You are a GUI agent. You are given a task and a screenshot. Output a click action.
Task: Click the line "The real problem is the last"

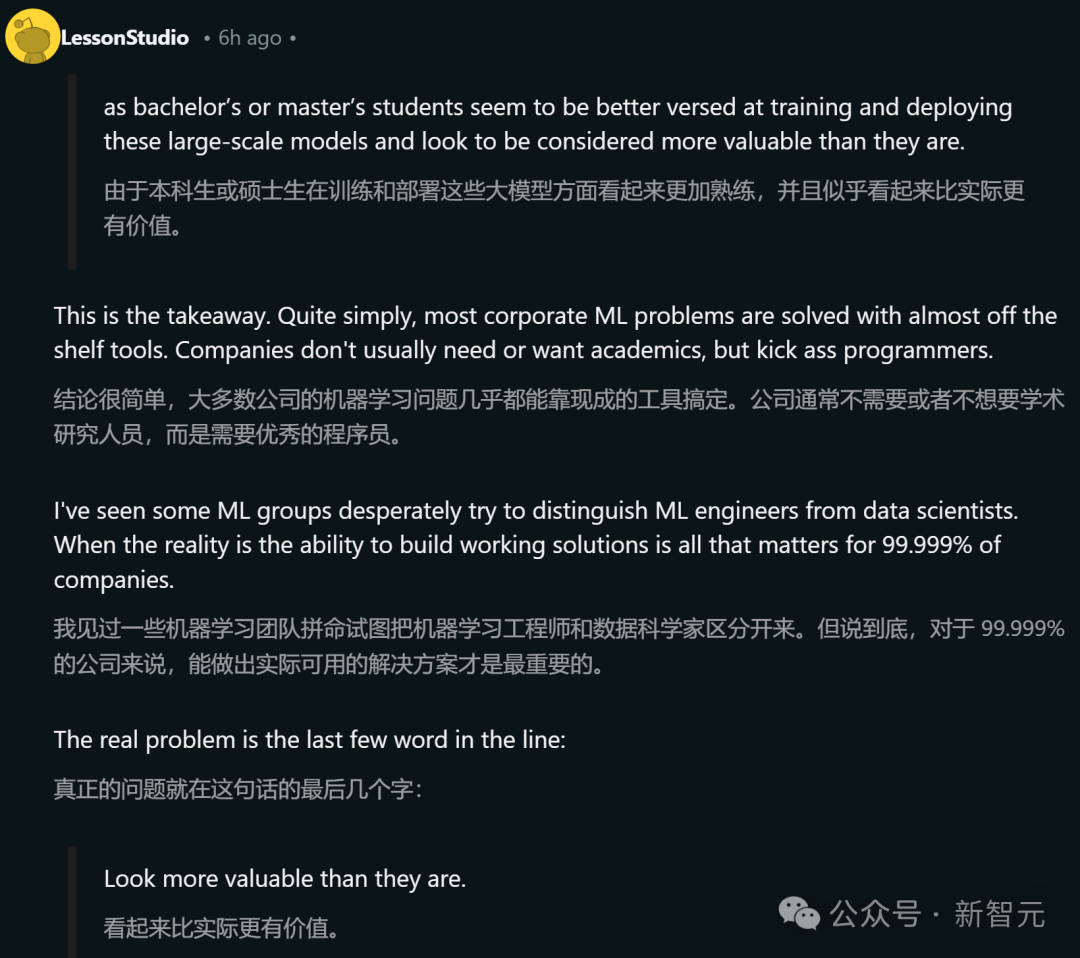pyautogui.click(x=310, y=740)
